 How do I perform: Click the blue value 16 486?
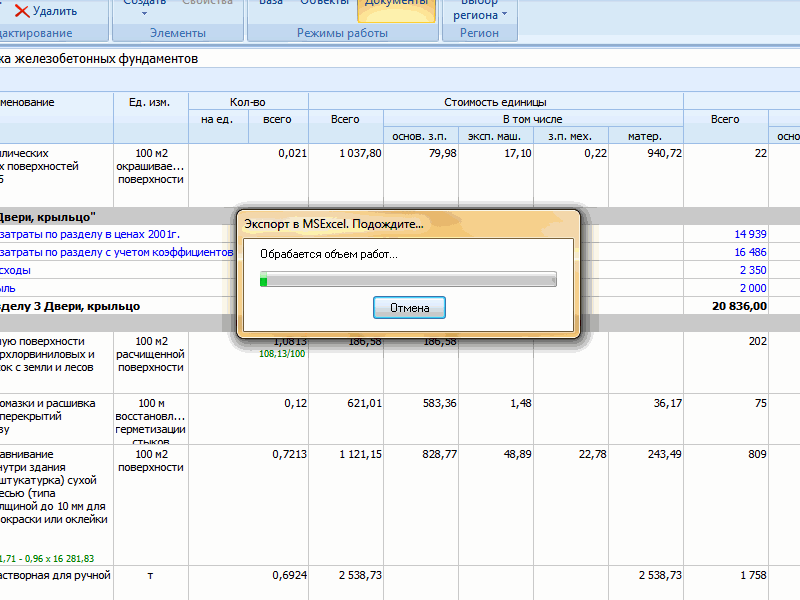pos(750,252)
